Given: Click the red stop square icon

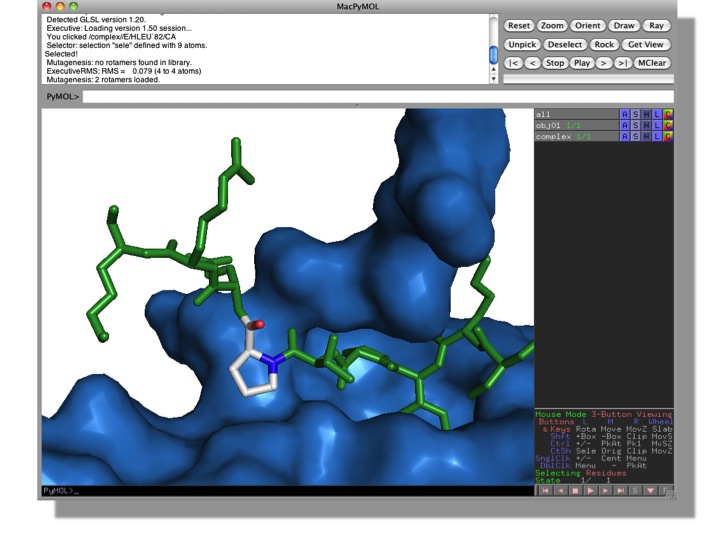Looking at the screenshot, I should pyautogui.click(x=574, y=491).
